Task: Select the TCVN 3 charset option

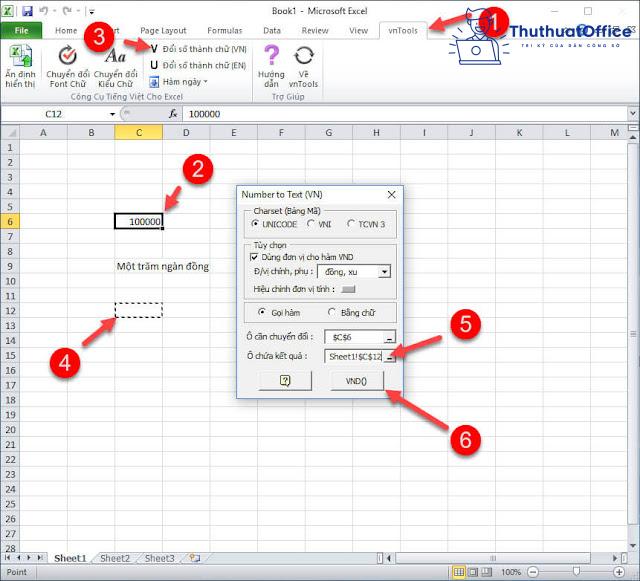Action: [x=366, y=224]
